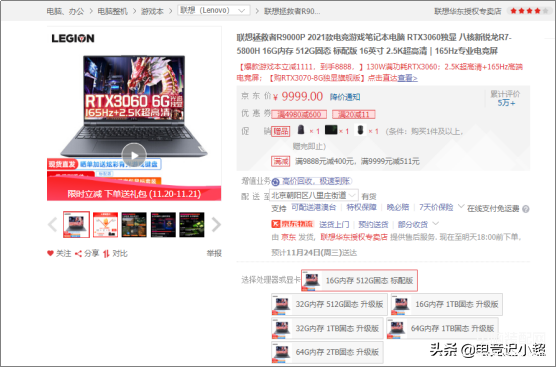Click the 赠品 gift tag
This screenshot has width=556, height=367.
pyautogui.click(x=280, y=132)
